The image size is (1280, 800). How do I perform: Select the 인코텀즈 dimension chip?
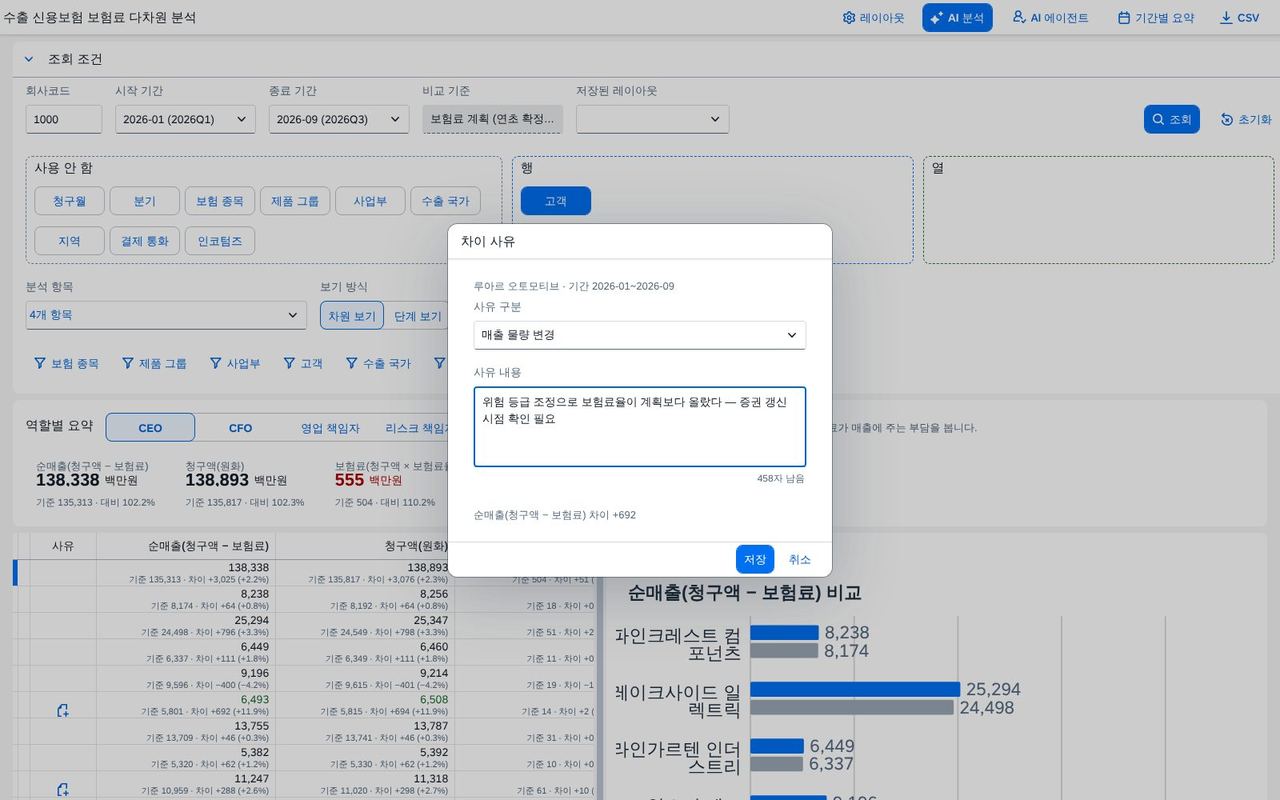click(220, 241)
